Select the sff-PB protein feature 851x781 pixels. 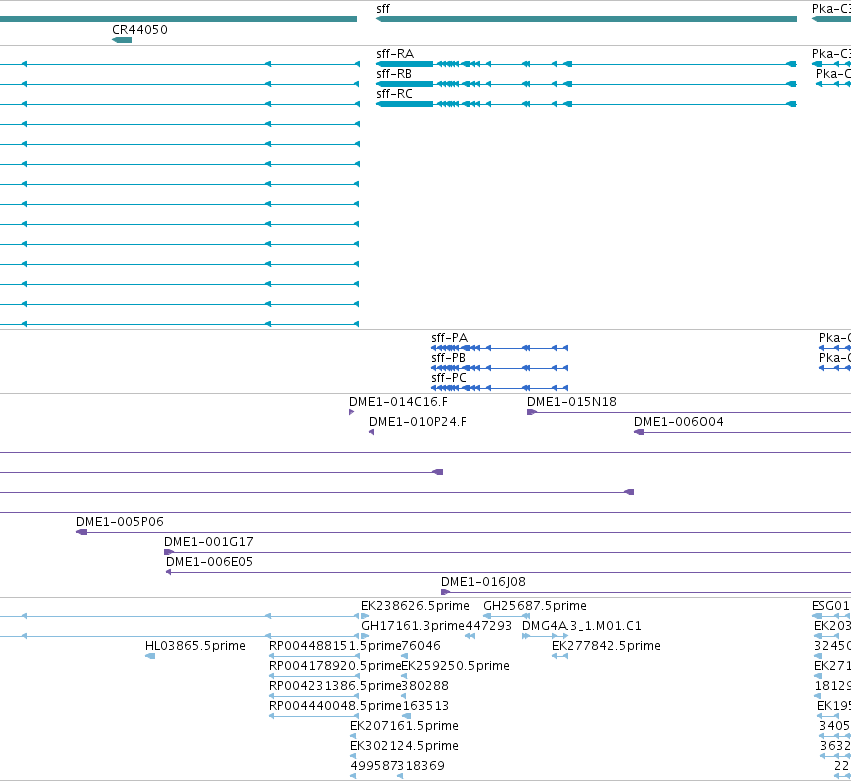[499, 368]
